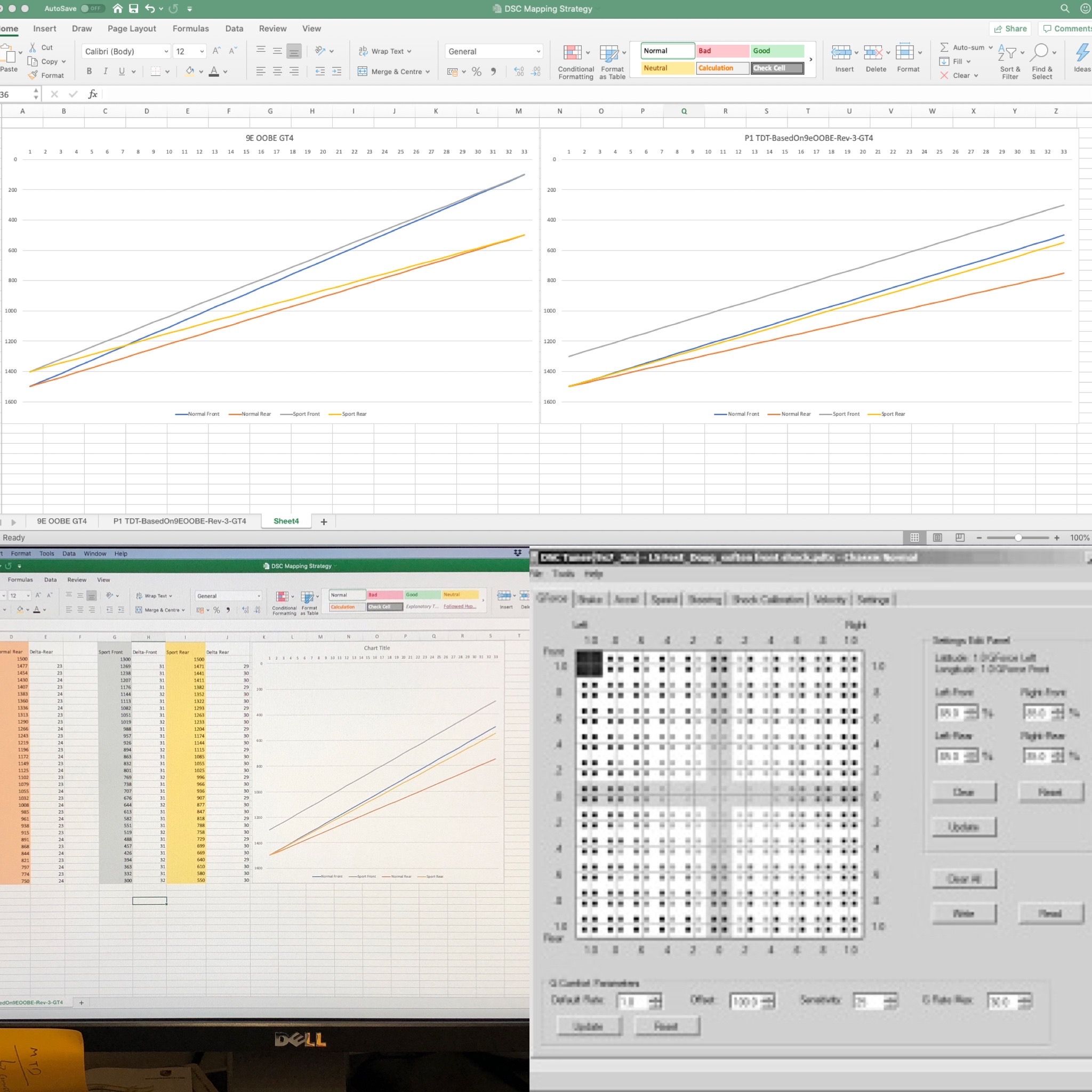The width and height of the screenshot is (1092, 1092).
Task: Toggle Bold formatting
Action: [x=89, y=72]
